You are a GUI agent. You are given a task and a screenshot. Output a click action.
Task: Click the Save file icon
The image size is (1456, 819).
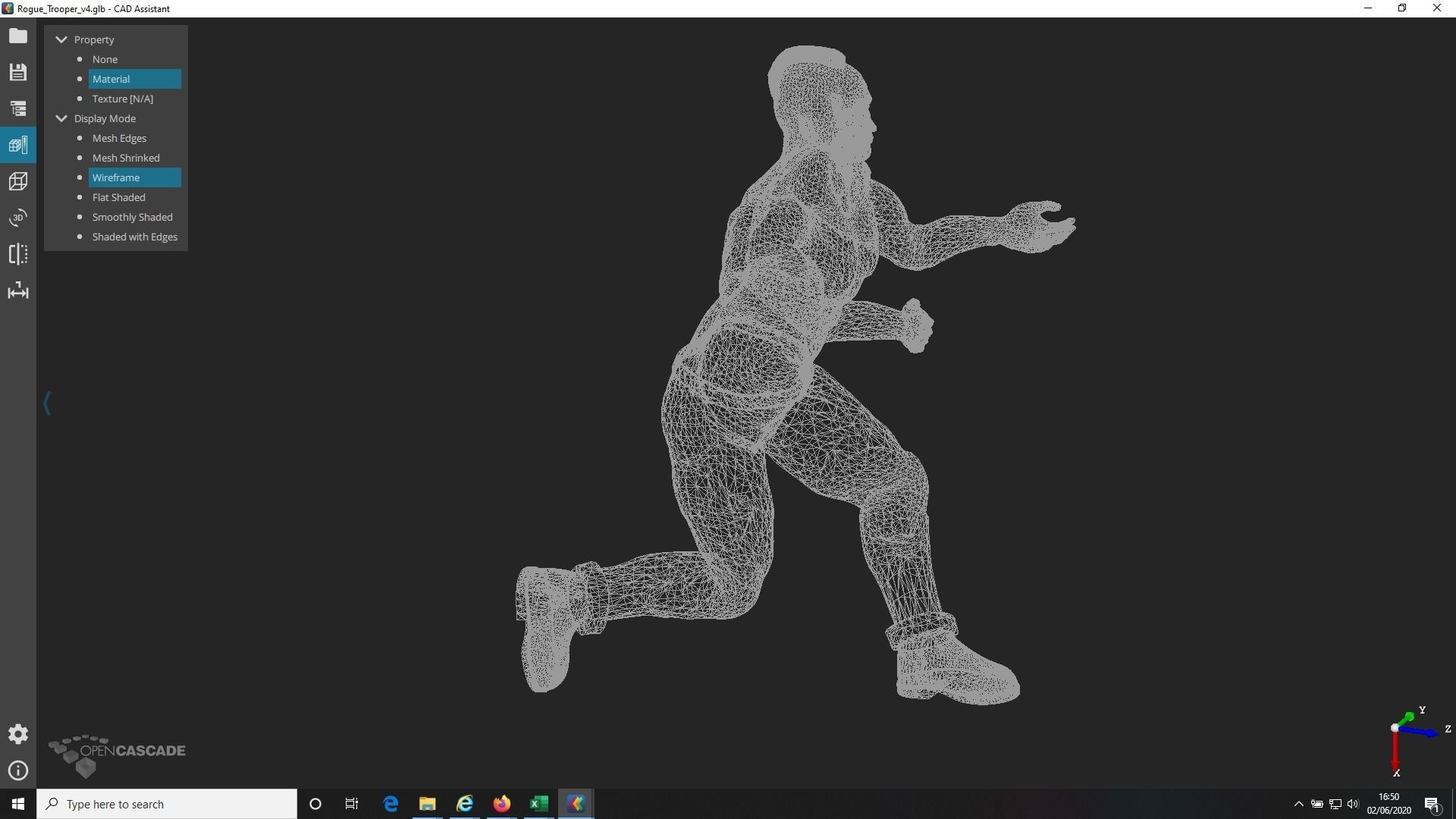click(x=18, y=72)
